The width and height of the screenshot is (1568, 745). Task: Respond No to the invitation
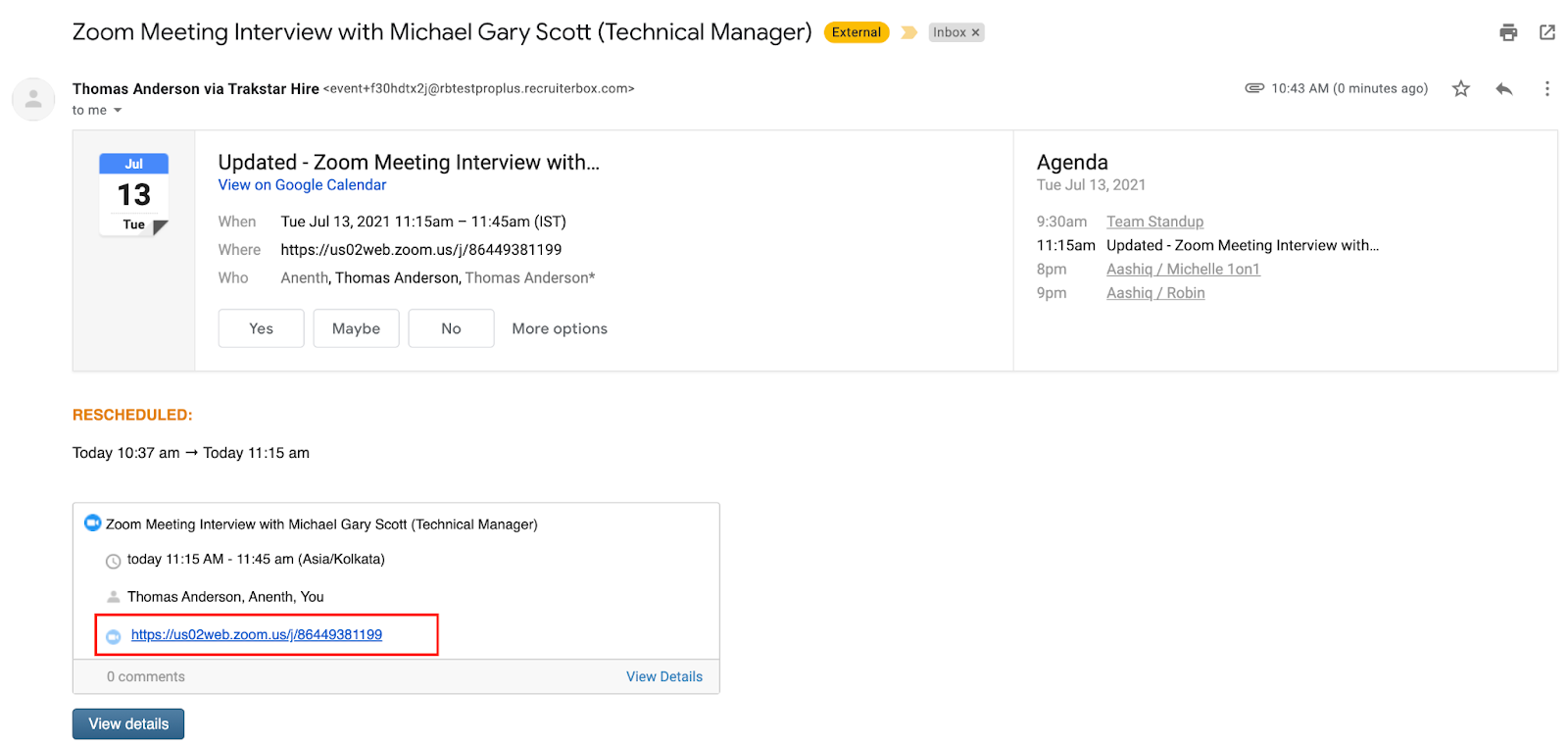(451, 328)
